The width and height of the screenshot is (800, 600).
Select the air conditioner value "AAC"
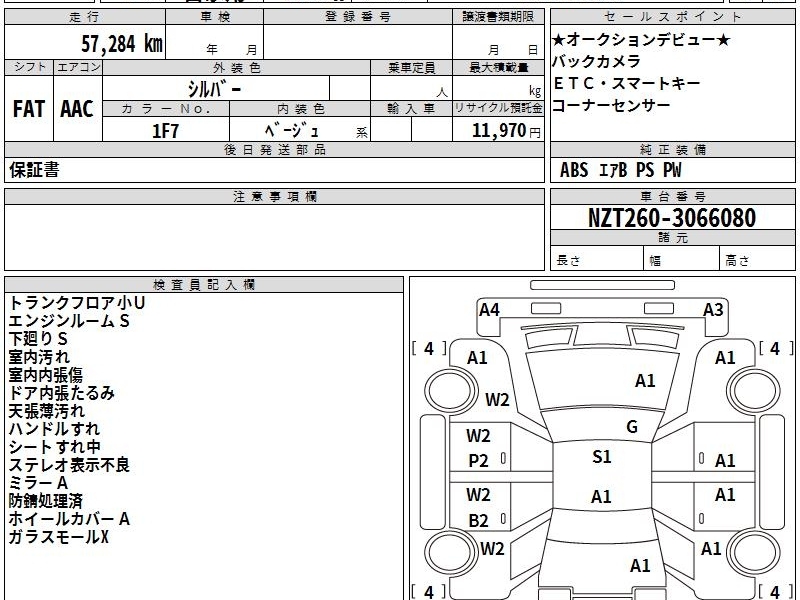click(77, 109)
